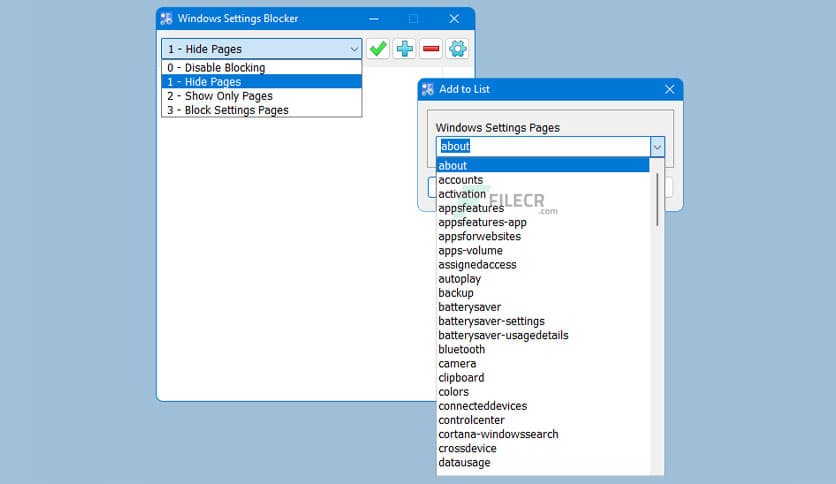Pick 'appsfeatures-app' from the list
The width and height of the screenshot is (836, 484).
click(543, 222)
